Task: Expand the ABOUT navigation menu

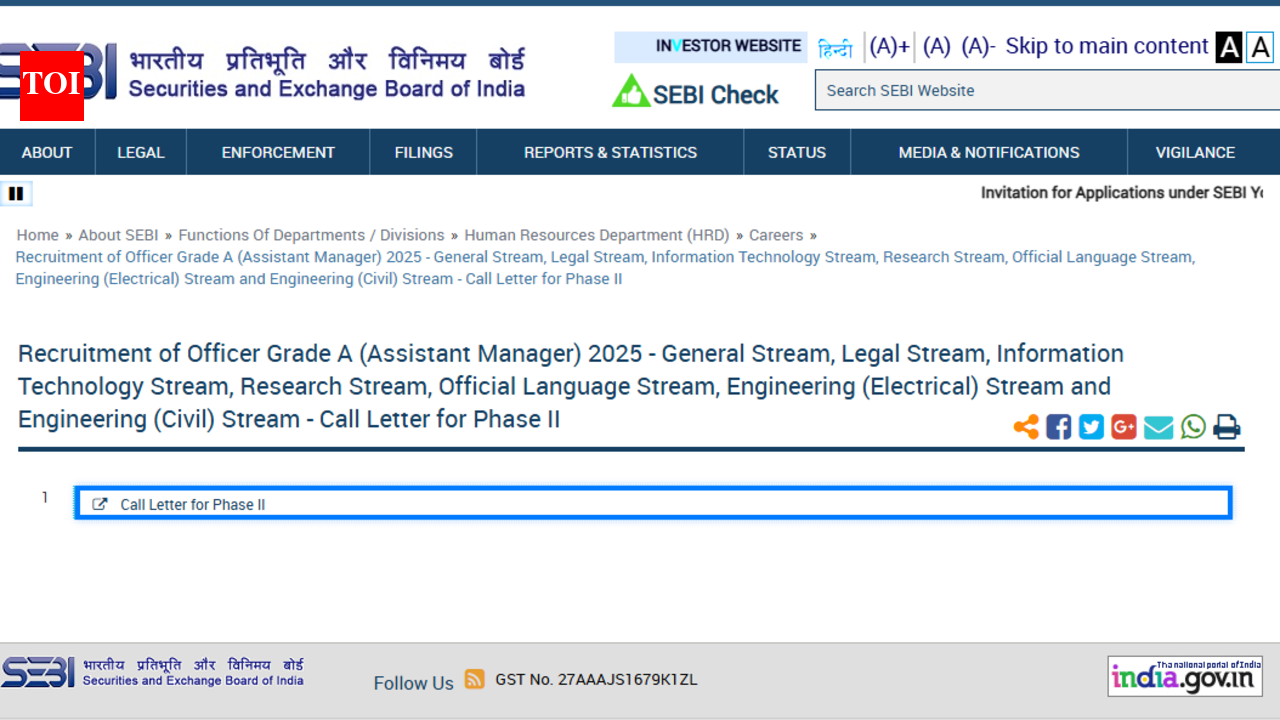Action: [x=46, y=151]
